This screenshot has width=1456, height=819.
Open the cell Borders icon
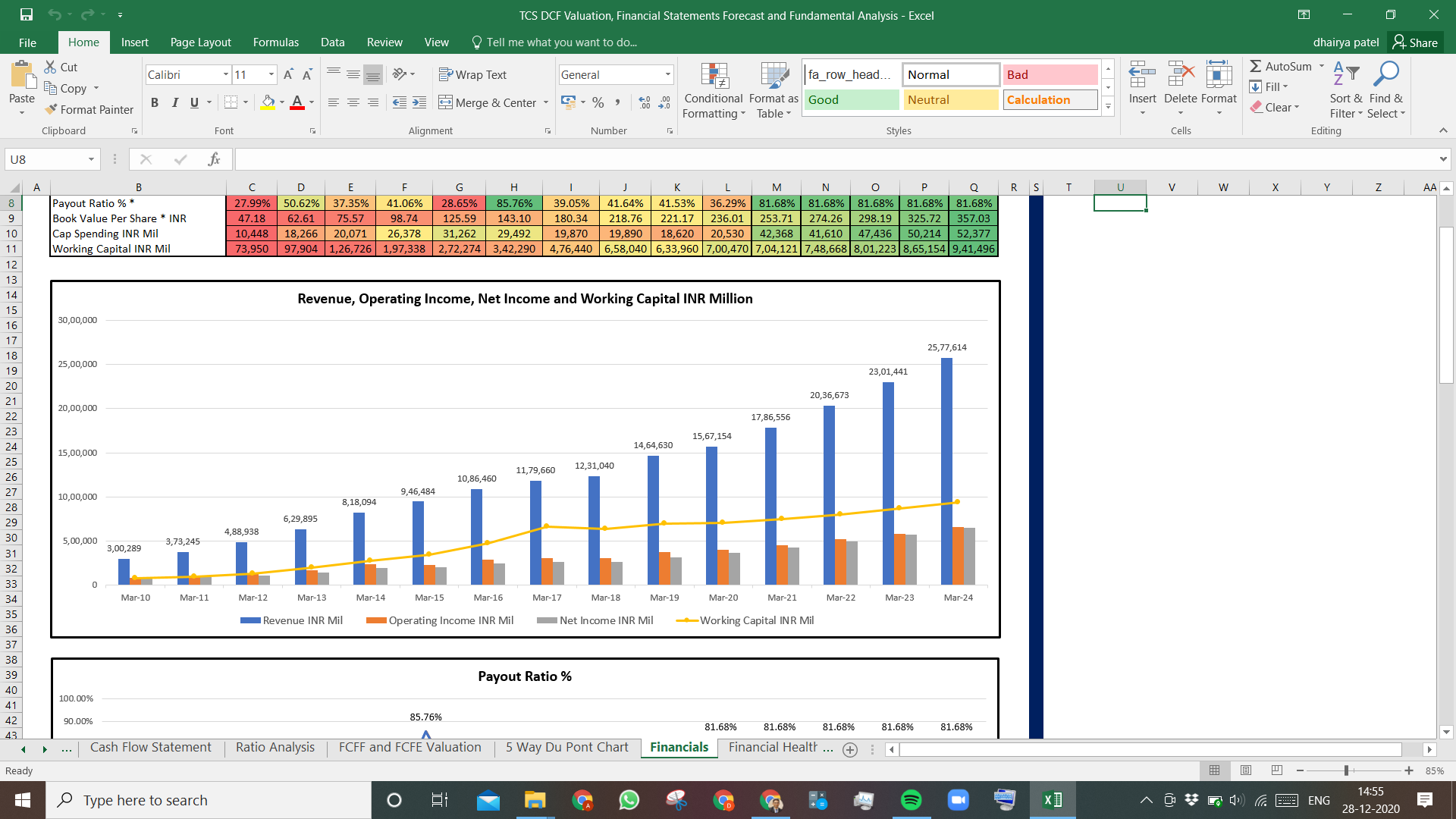tap(231, 102)
